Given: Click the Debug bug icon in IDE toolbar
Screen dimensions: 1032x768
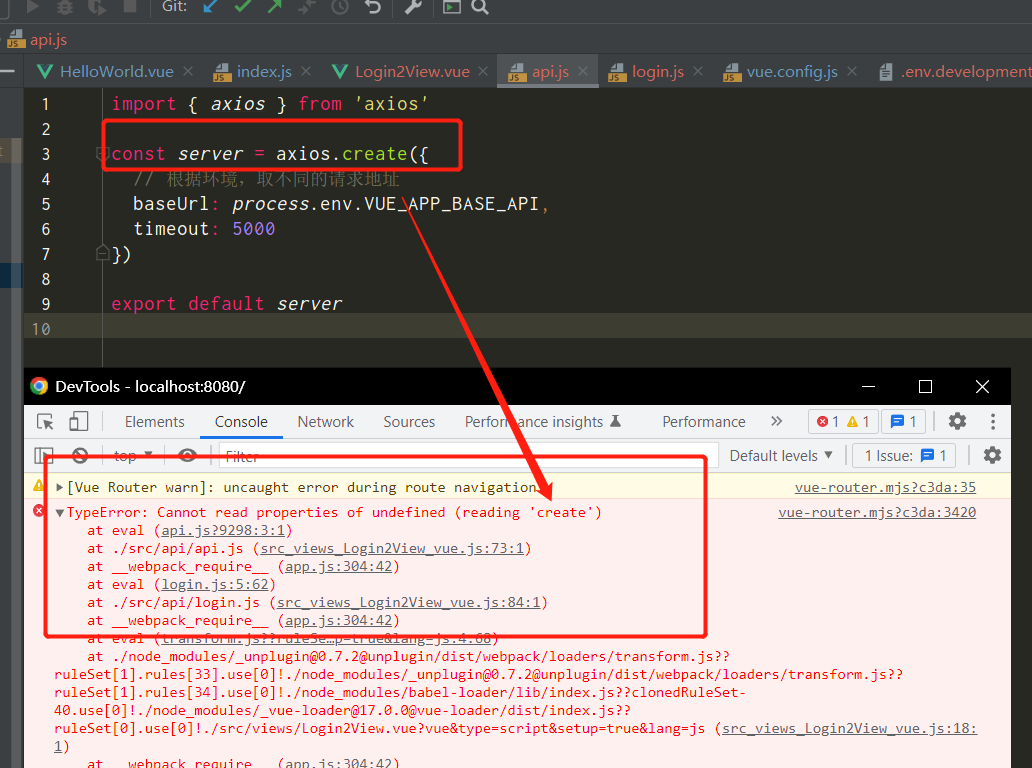Looking at the screenshot, I should coord(65,7).
